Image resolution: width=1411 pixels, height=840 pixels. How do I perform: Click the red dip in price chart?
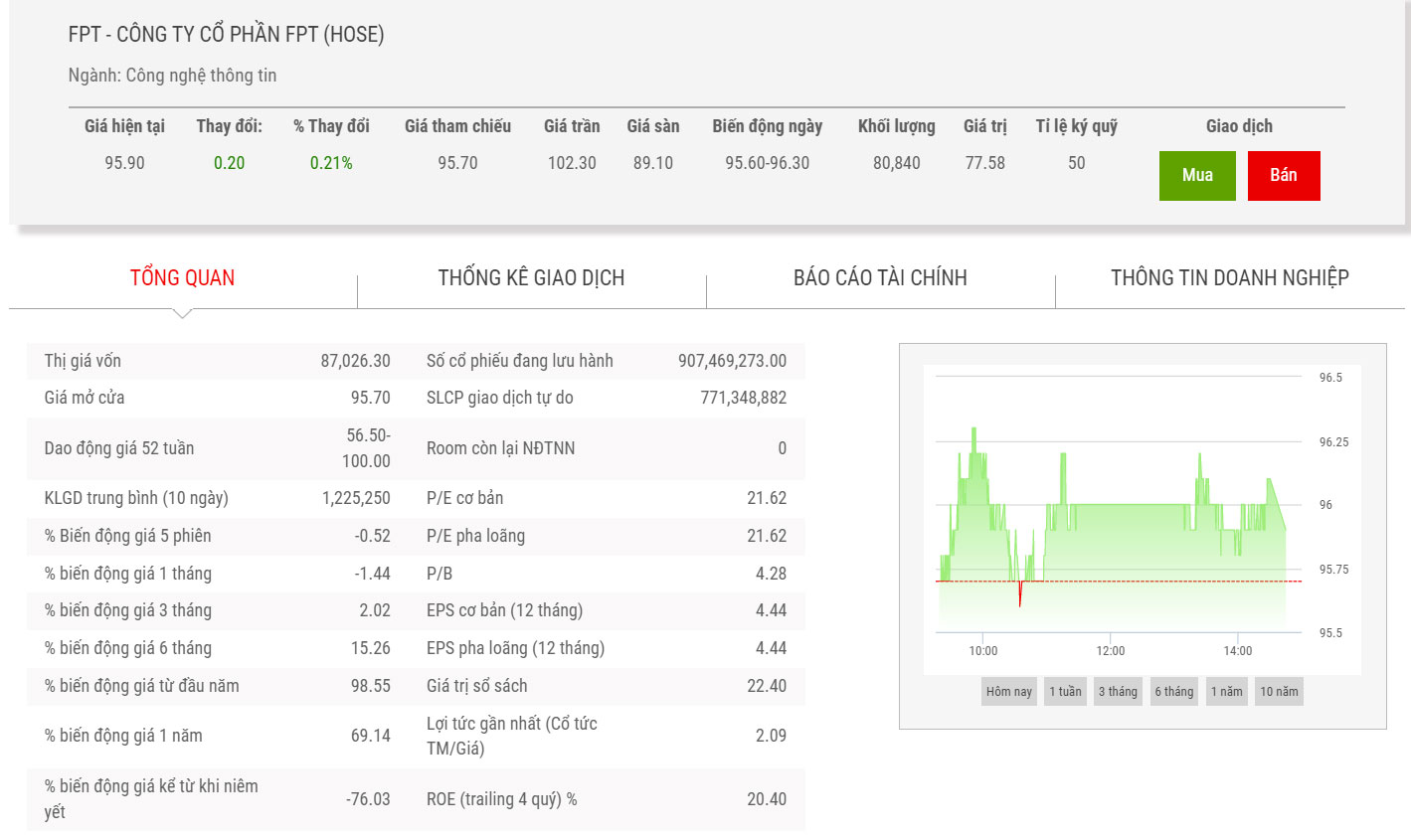coord(1019,594)
